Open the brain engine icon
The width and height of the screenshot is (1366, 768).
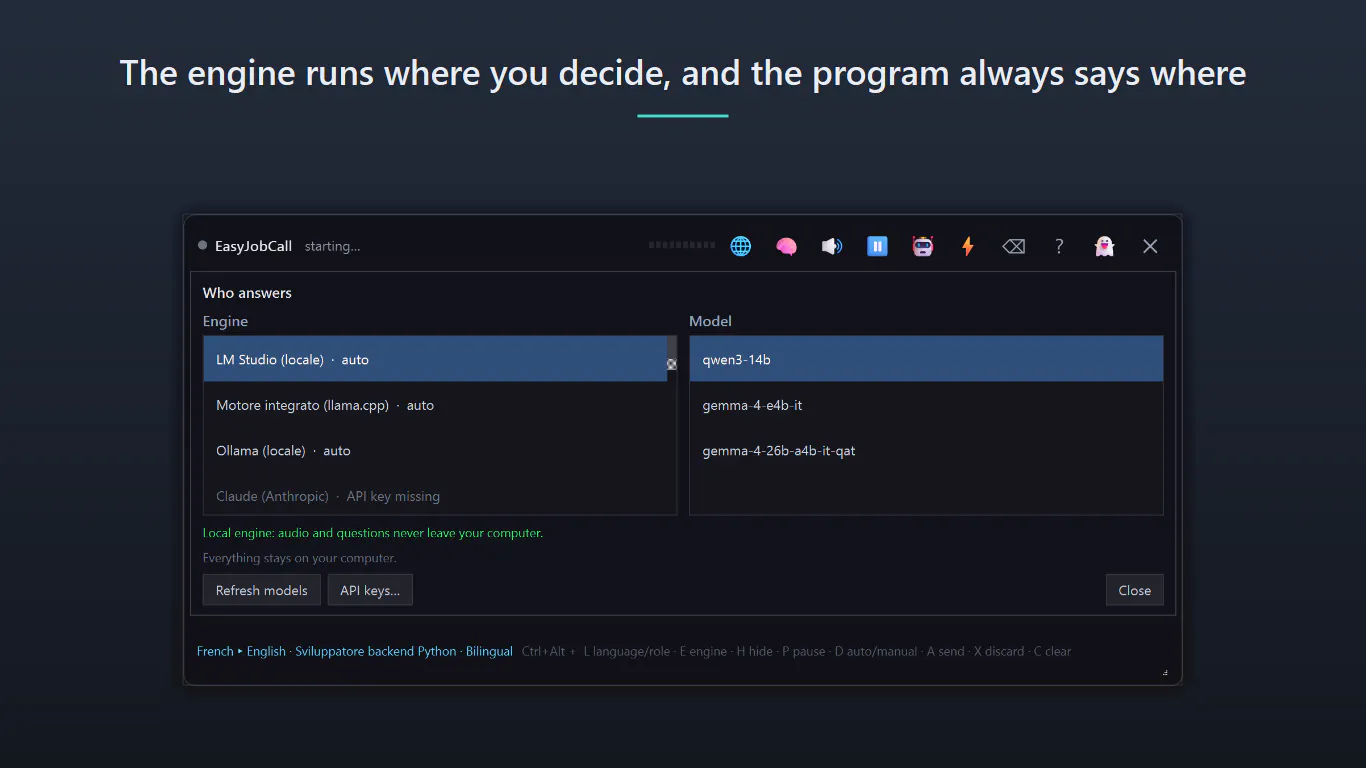click(x=786, y=246)
